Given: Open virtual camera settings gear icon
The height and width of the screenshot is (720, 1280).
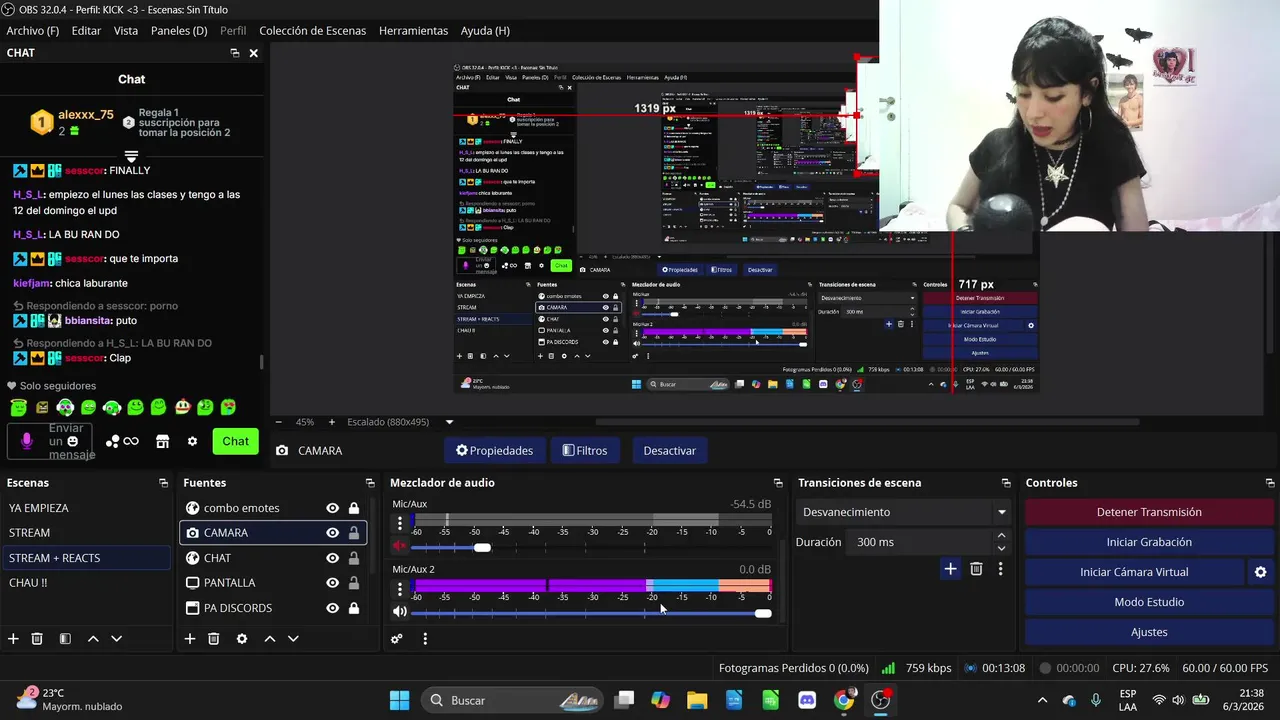Looking at the screenshot, I should pos(1260,572).
